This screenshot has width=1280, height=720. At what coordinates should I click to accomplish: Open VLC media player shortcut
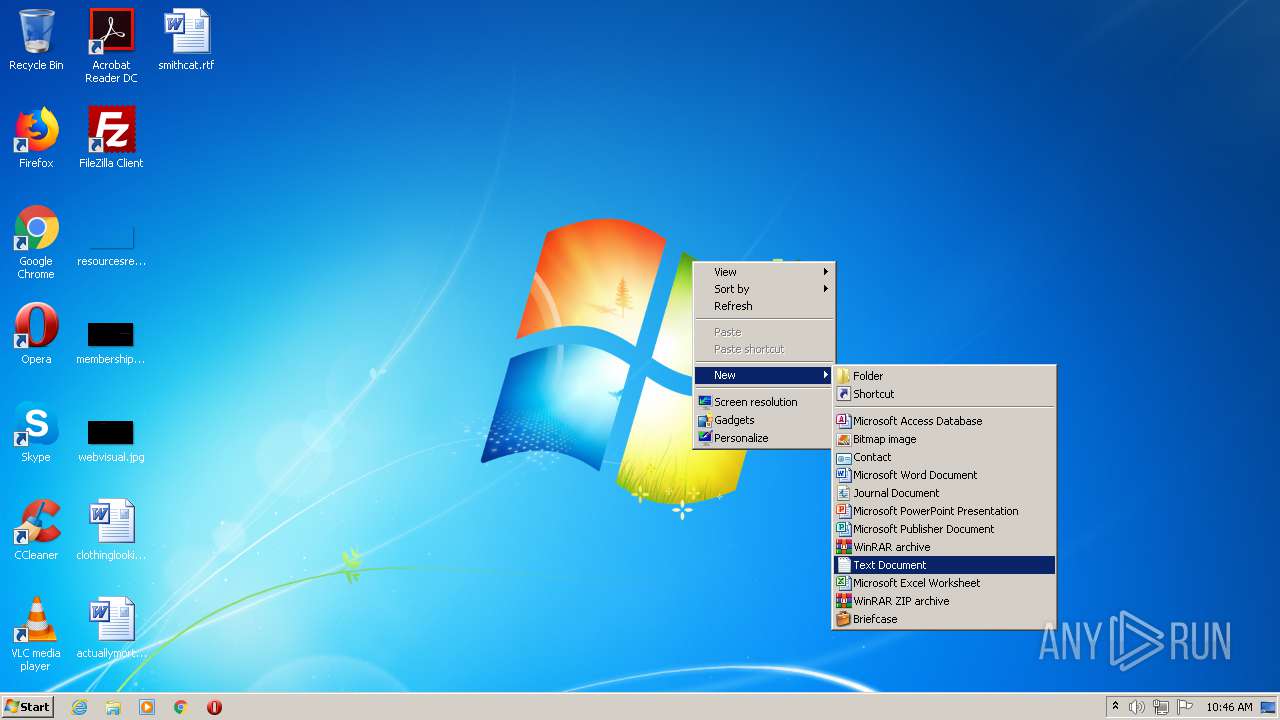point(36,634)
